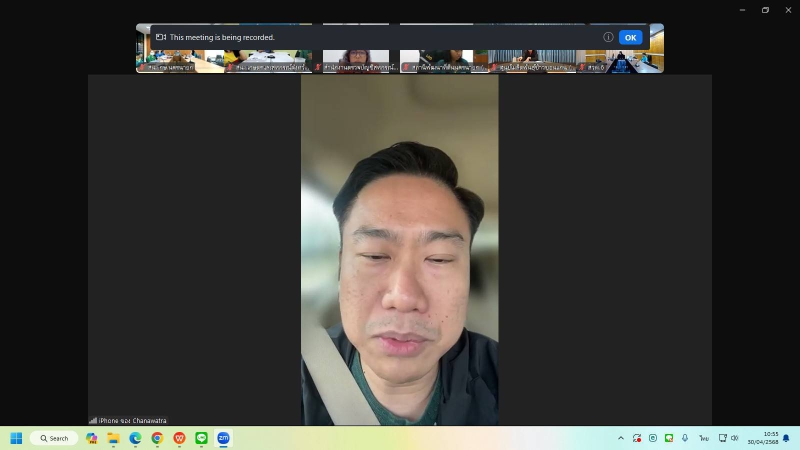800x450 pixels.
Task: Open File Explorer from taskbar
Action: pos(113,438)
